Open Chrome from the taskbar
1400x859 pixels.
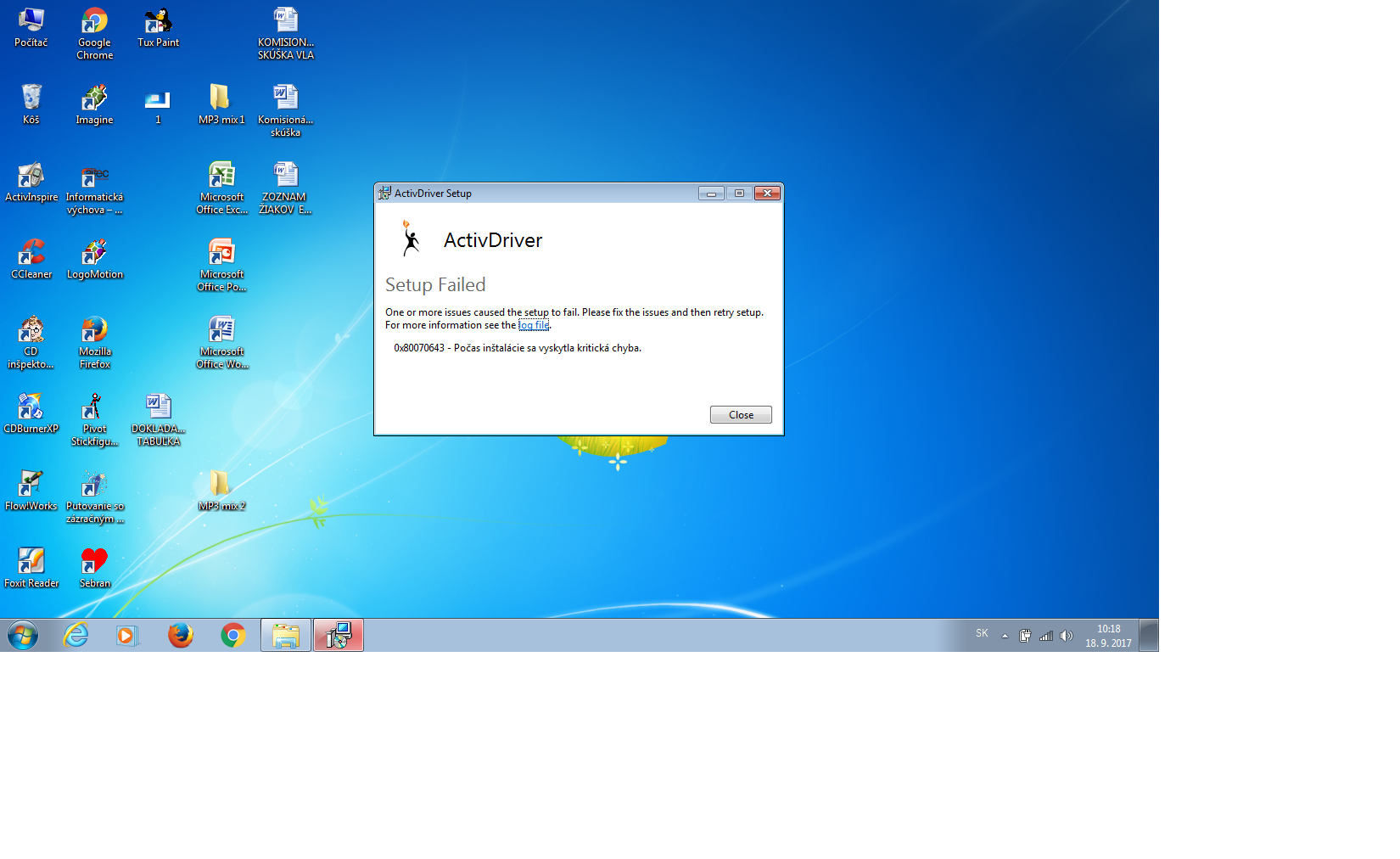click(x=232, y=635)
